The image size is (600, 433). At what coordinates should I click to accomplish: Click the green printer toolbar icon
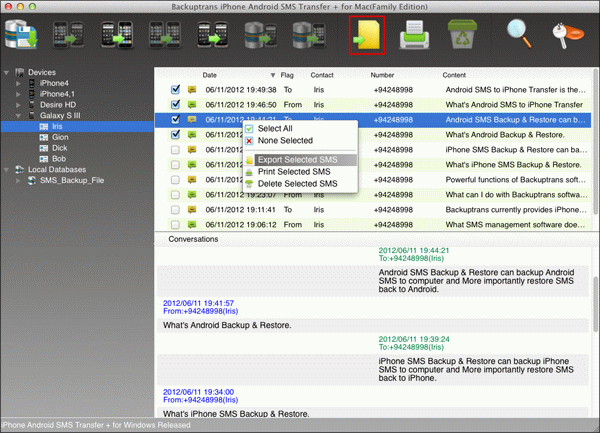click(x=414, y=35)
